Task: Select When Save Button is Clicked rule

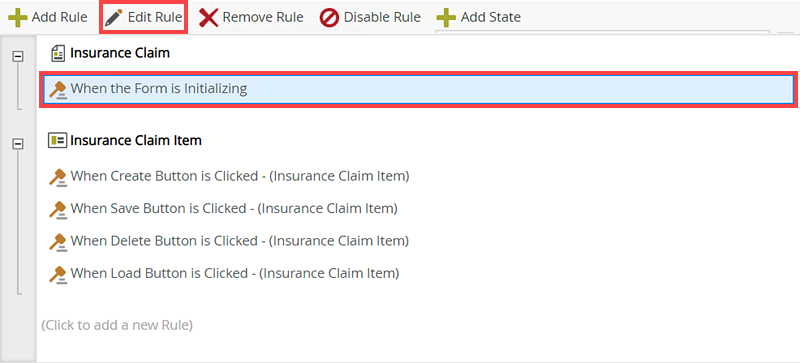Action: tap(234, 208)
